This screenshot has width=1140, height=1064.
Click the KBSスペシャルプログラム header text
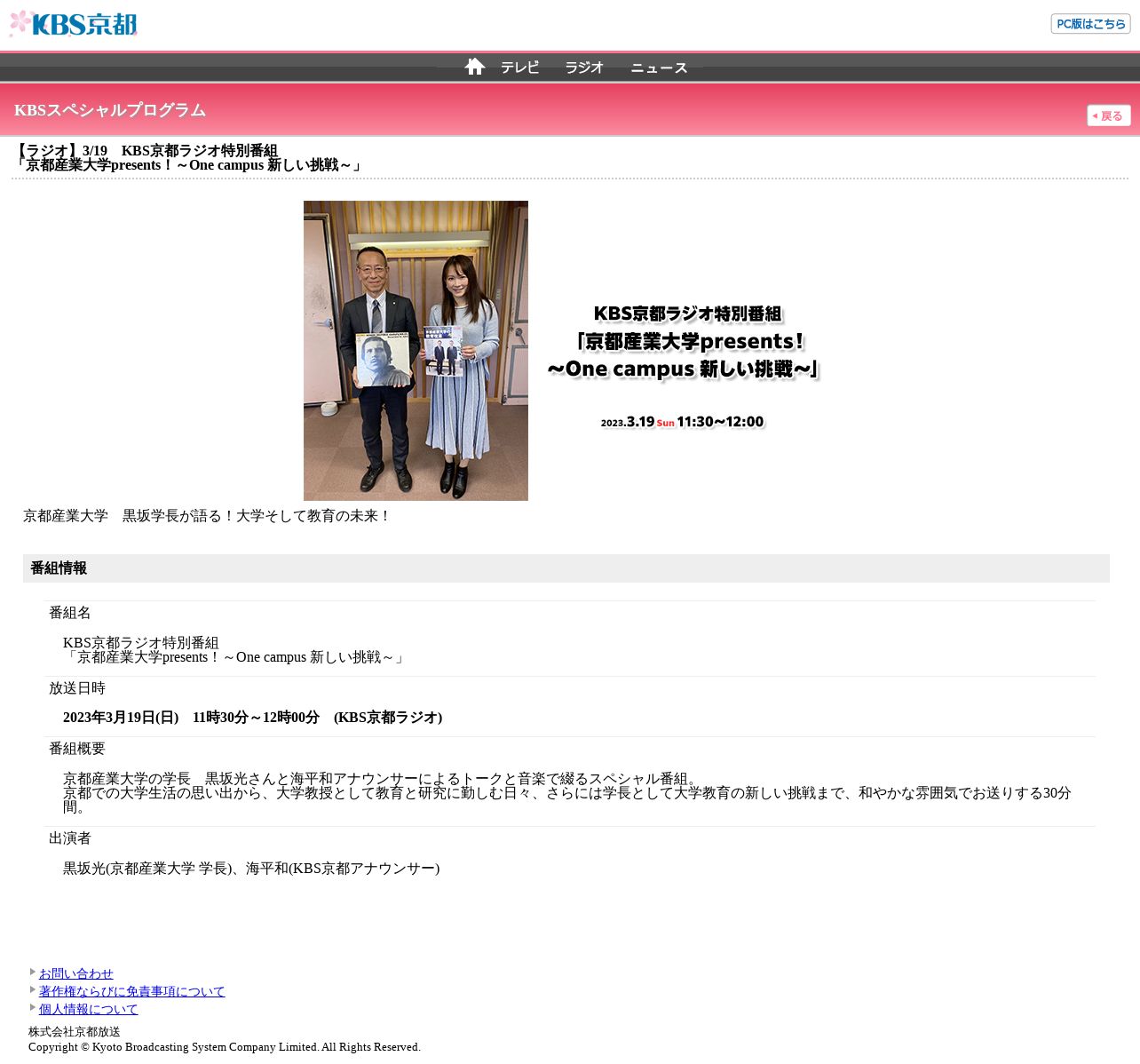point(110,110)
